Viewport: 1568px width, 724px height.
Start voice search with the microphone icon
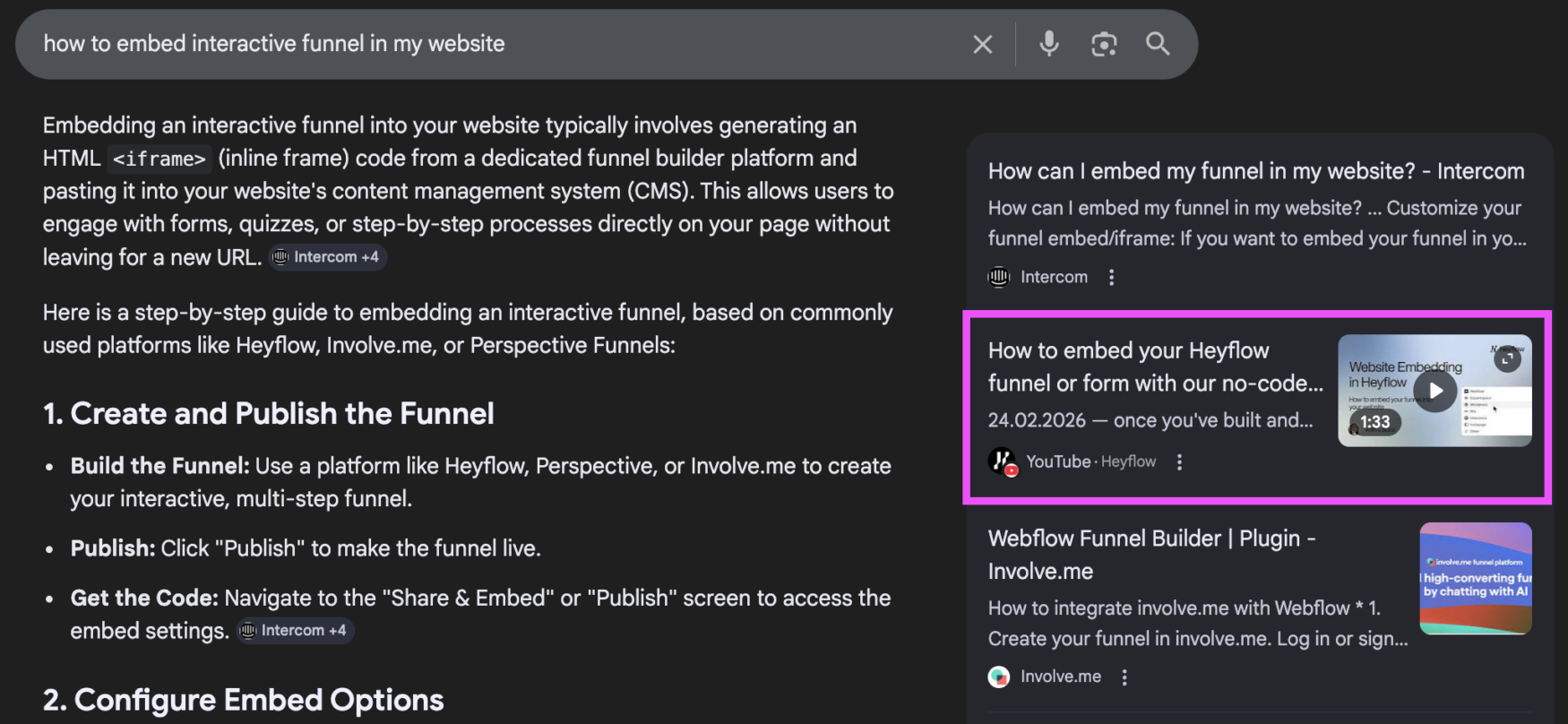pos(1048,44)
